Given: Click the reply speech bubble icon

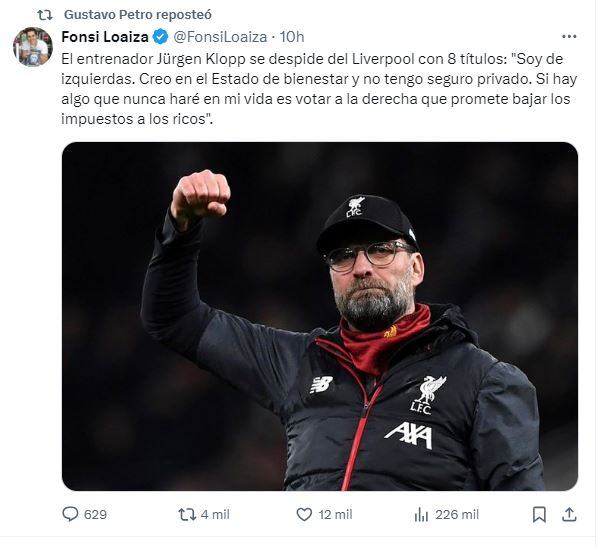Looking at the screenshot, I should coord(70,514).
